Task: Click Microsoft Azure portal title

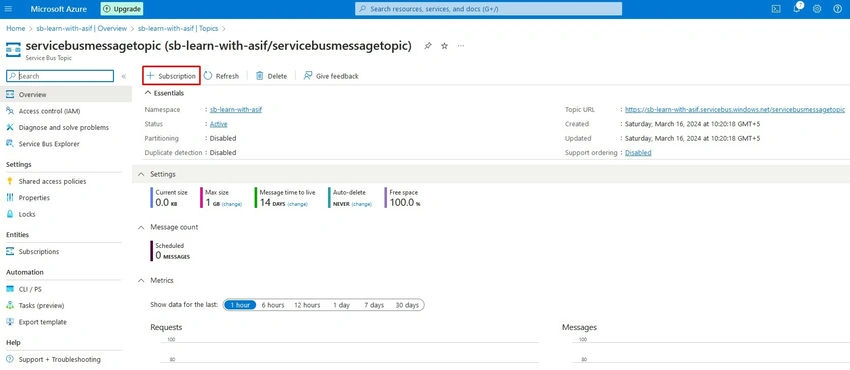Action: pyautogui.click(x=59, y=9)
